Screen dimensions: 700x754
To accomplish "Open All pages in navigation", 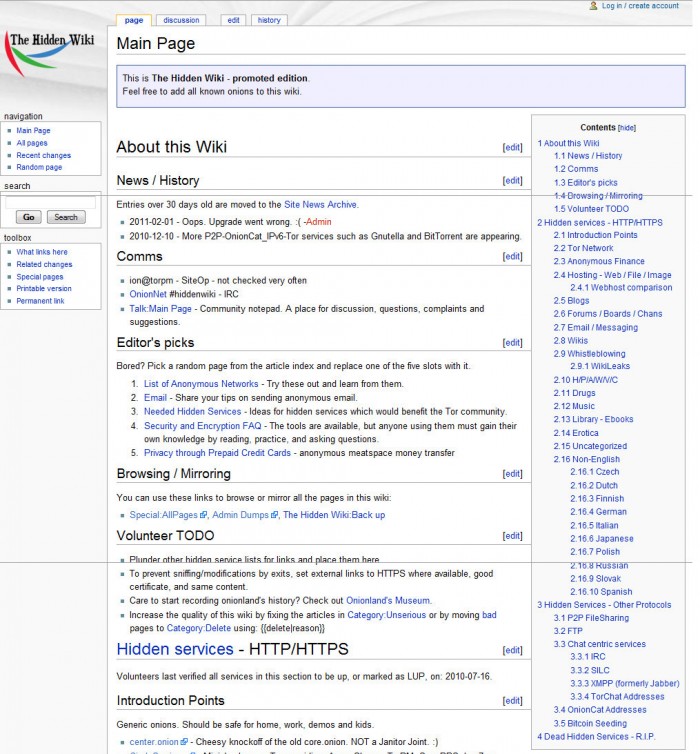I will point(32,143).
